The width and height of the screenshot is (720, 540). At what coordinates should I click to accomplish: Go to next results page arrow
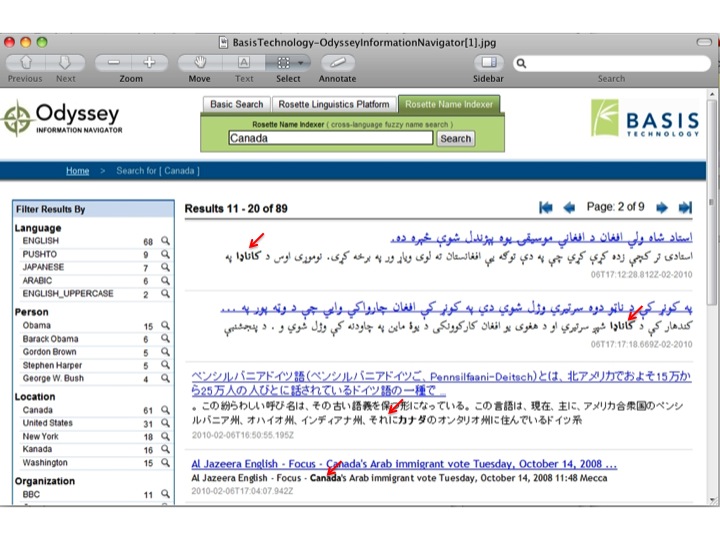click(662, 208)
